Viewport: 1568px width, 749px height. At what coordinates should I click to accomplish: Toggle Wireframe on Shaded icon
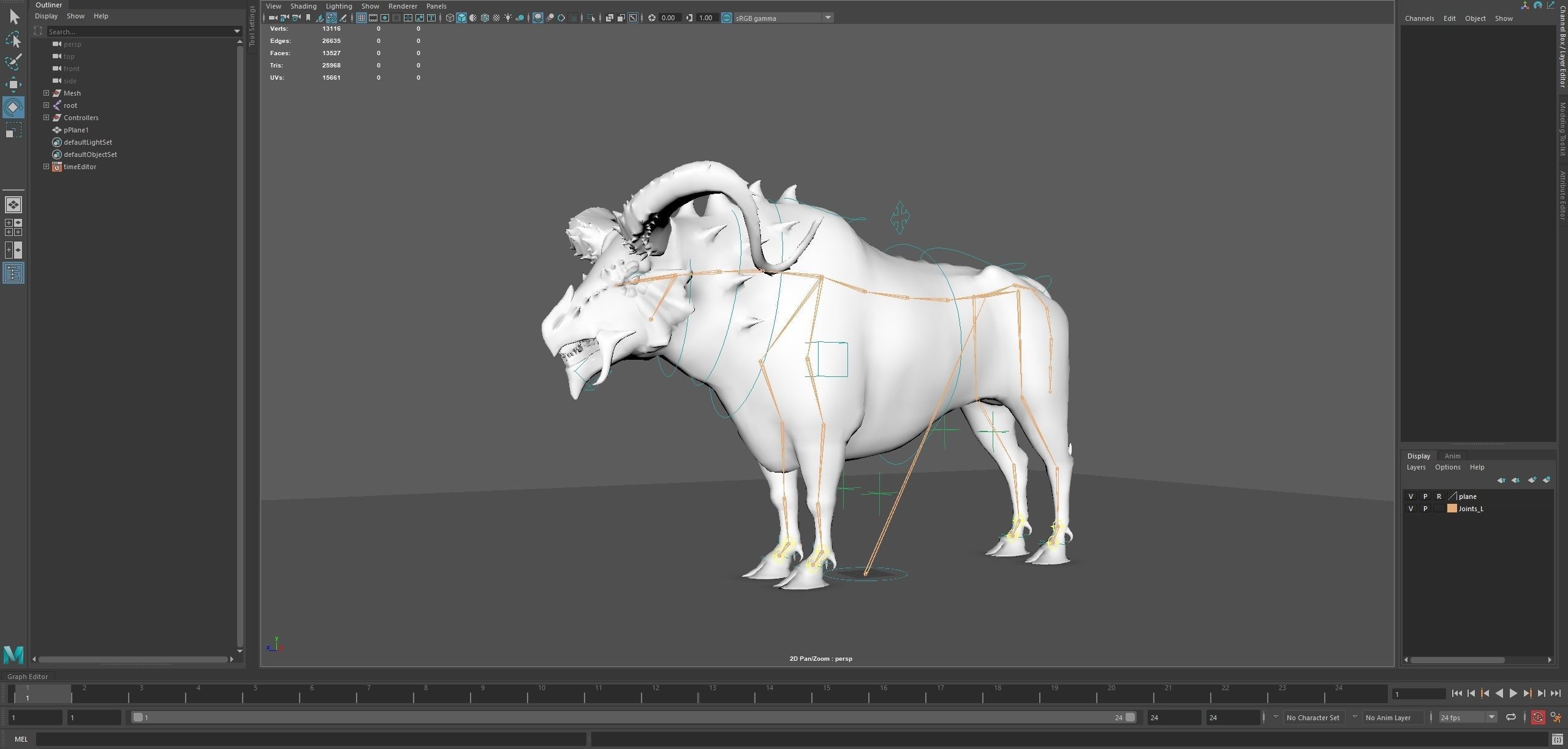click(485, 18)
